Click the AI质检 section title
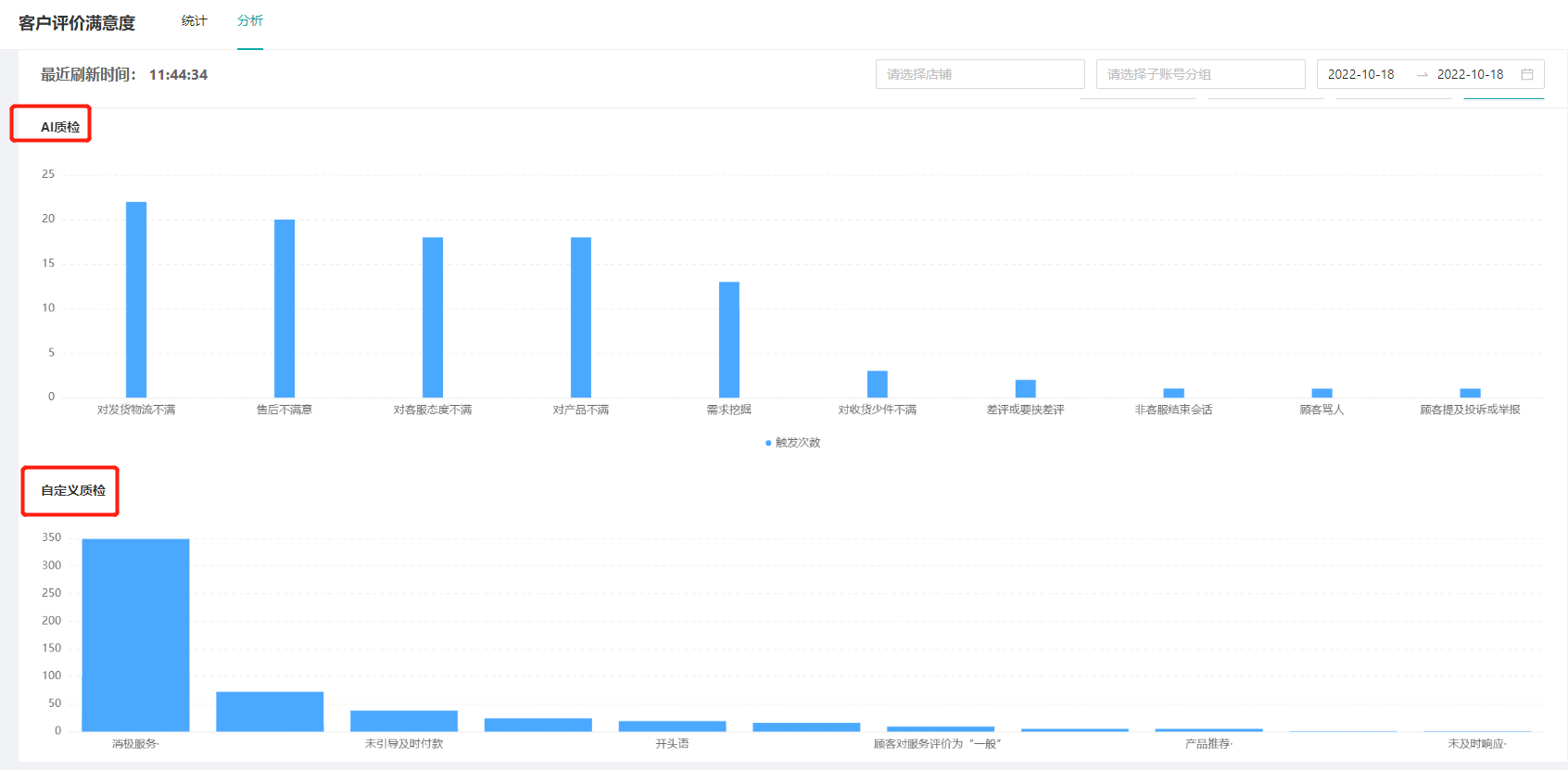Screen dimensions: 1568x770 pyautogui.click(x=60, y=127)
